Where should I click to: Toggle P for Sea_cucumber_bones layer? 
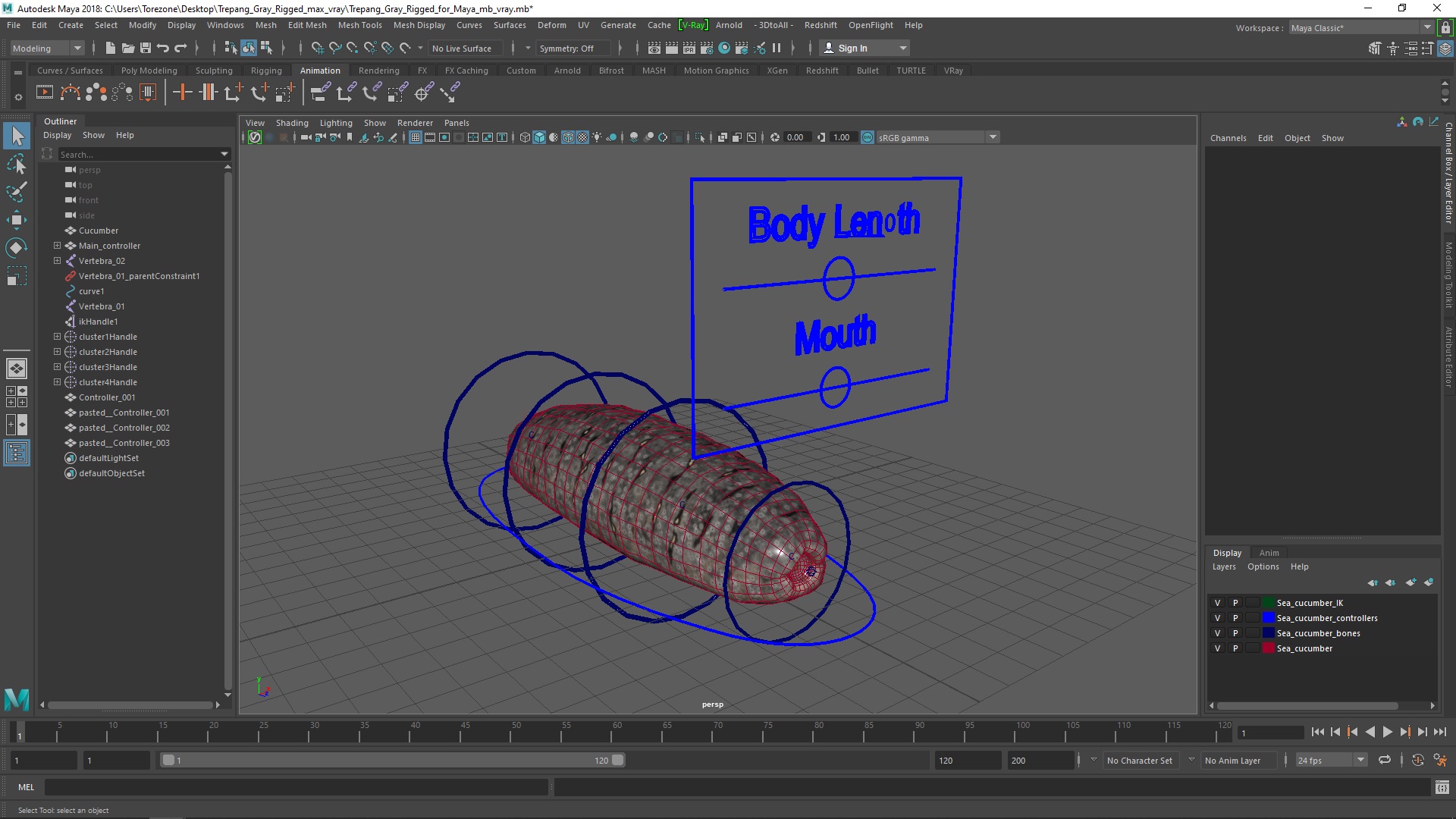1235,633
